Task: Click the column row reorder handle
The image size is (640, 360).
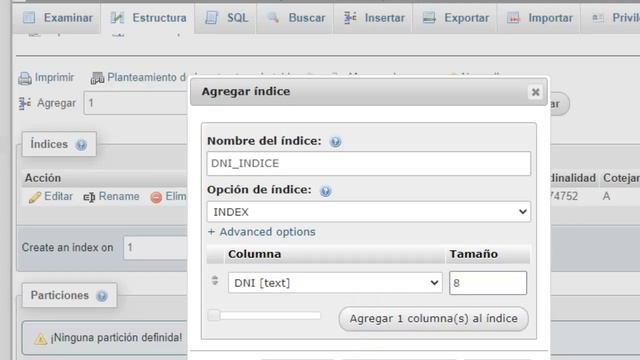Action: click(x=215, y=280)
